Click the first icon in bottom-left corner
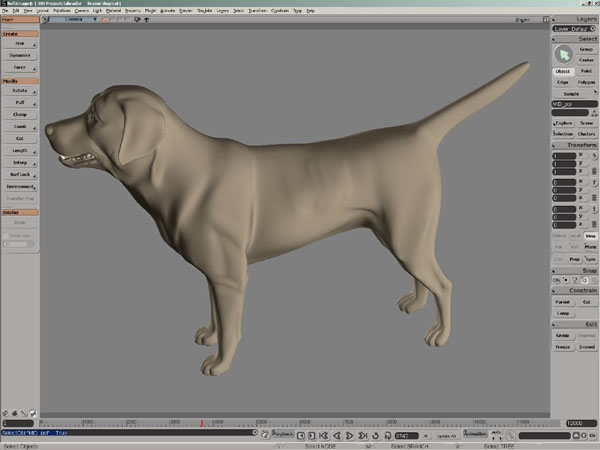The width and height of the screenshot is (600, 450). [5, 413]
